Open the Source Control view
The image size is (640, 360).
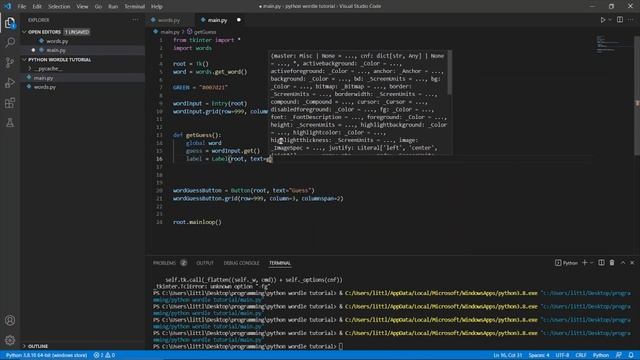point(10,62)
